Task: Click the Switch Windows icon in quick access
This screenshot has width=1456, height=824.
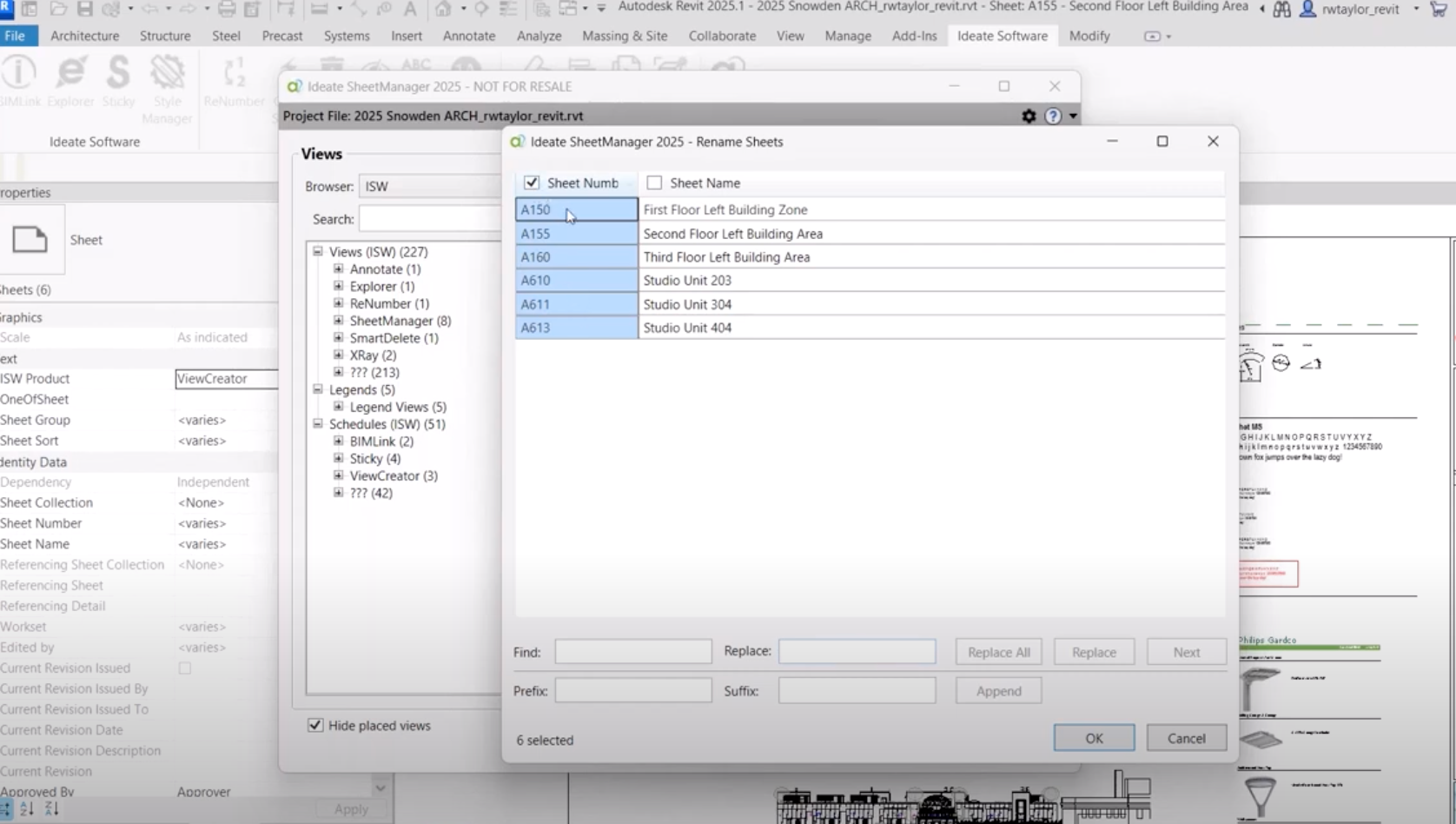Action: tap(569, 9)
